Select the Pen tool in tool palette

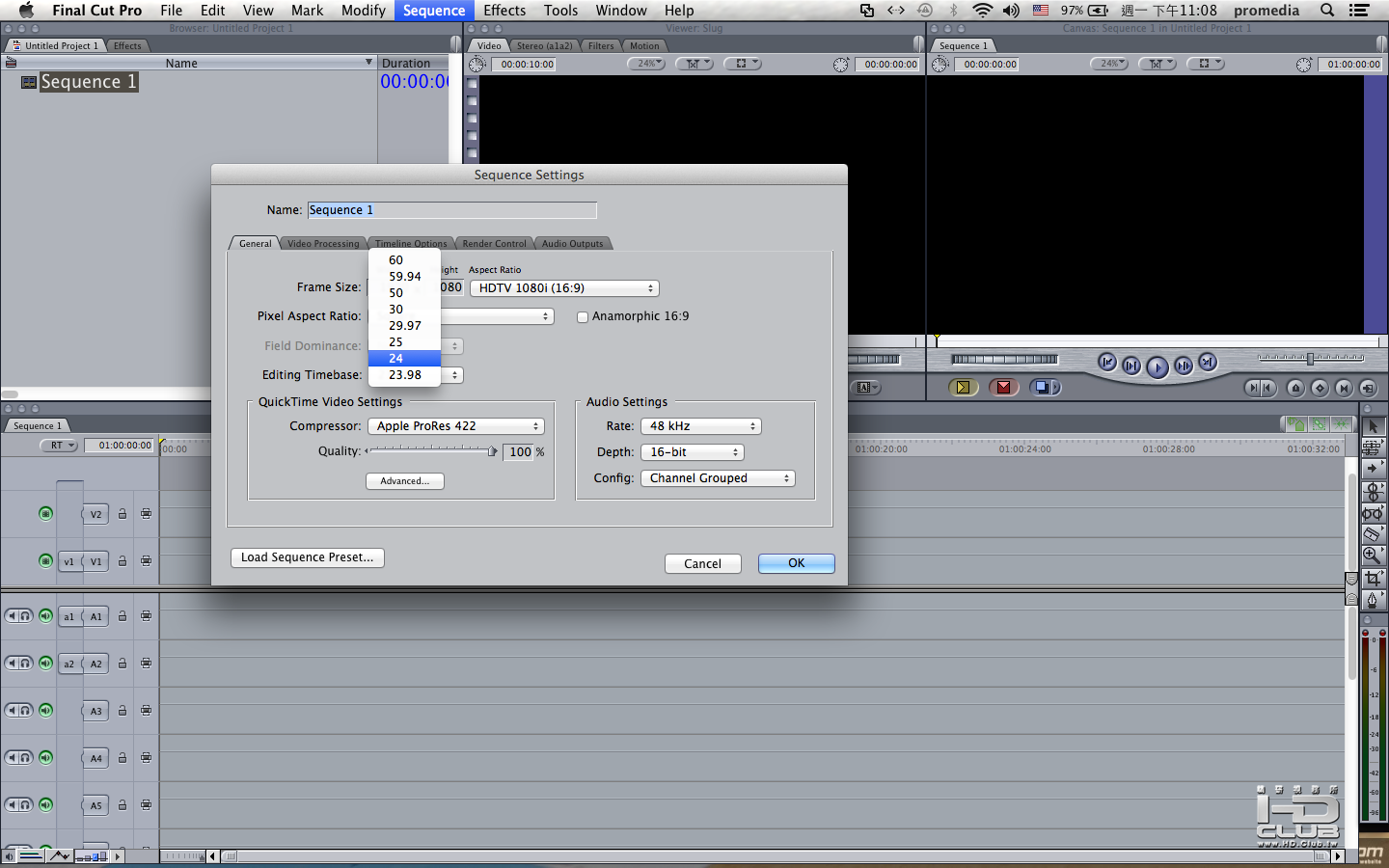point(1372,600)
